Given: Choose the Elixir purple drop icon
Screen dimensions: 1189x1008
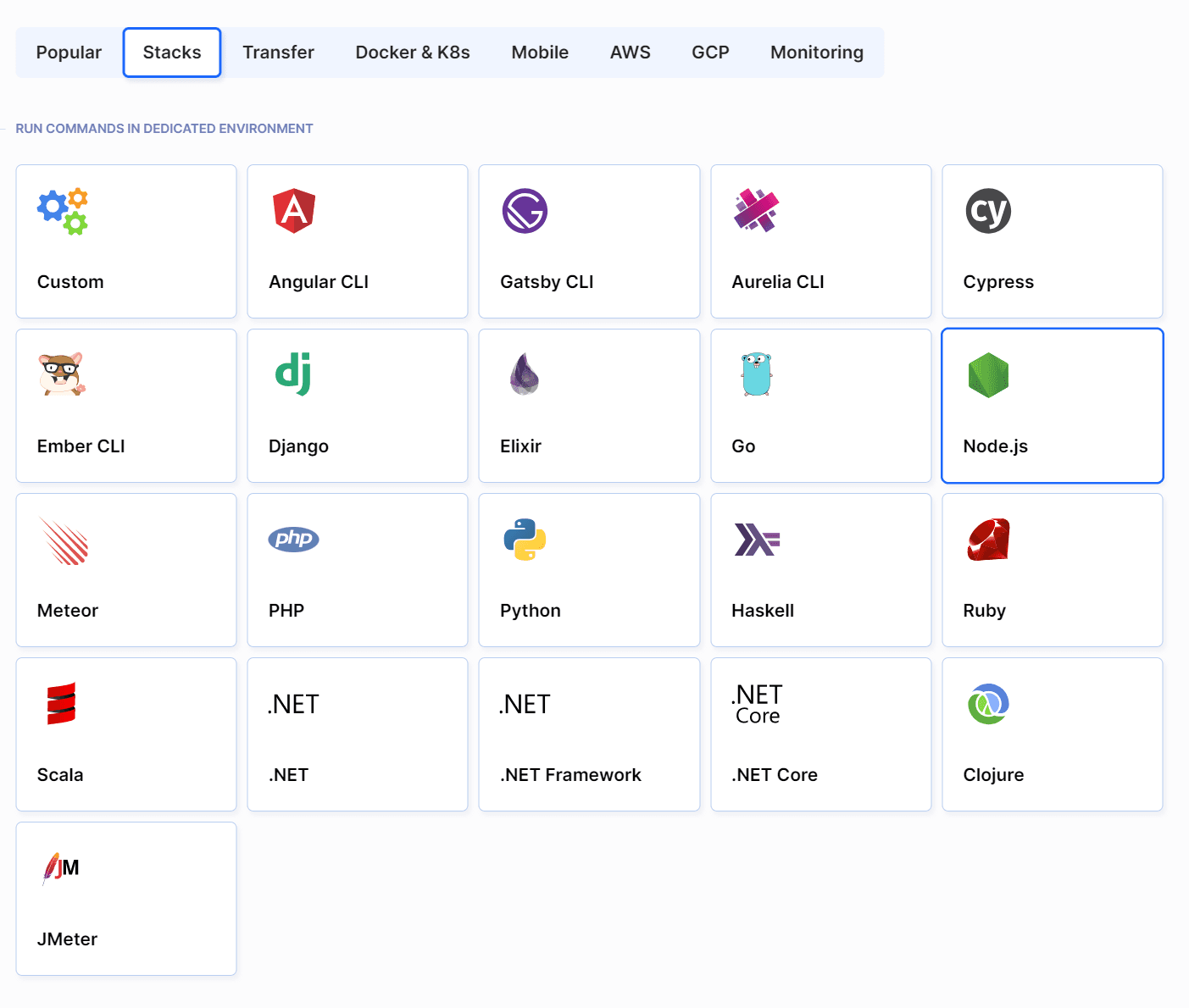Looking at the screenshot, I should [525, 374].
